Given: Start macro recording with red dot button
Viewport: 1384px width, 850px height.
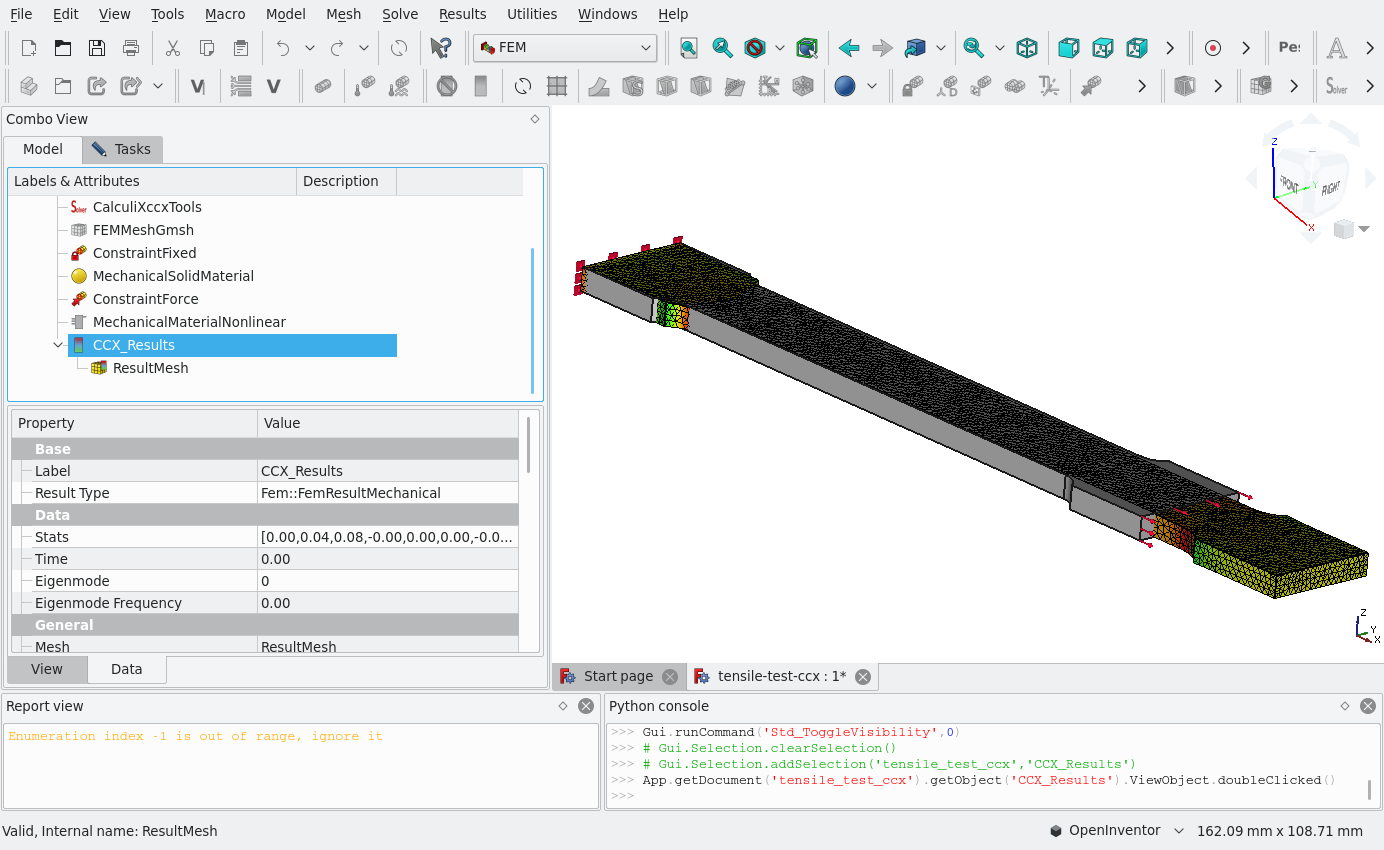Looking at the screenshot, I should pyautogui.click(x=1213, y=47).
